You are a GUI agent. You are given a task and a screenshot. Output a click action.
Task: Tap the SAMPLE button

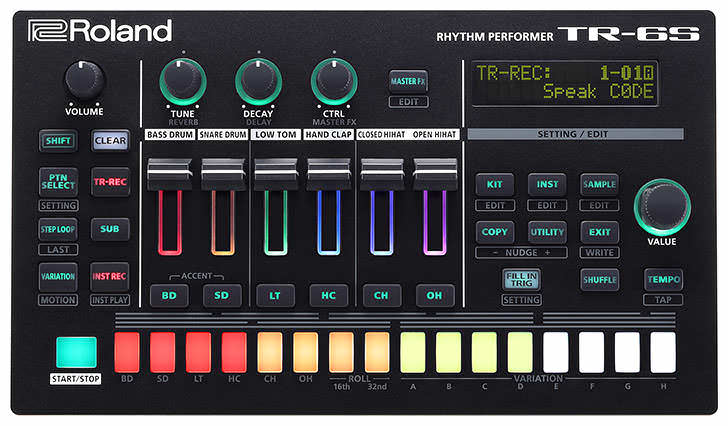point(599,185)
